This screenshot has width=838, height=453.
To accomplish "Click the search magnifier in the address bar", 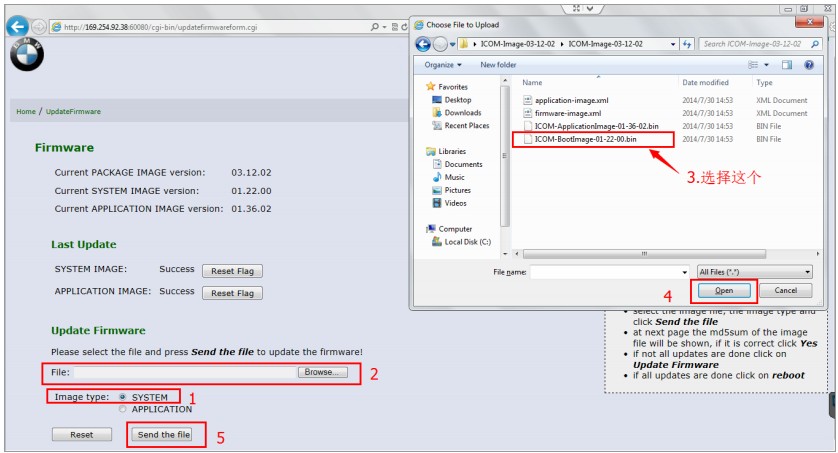I will pos(375,27).
